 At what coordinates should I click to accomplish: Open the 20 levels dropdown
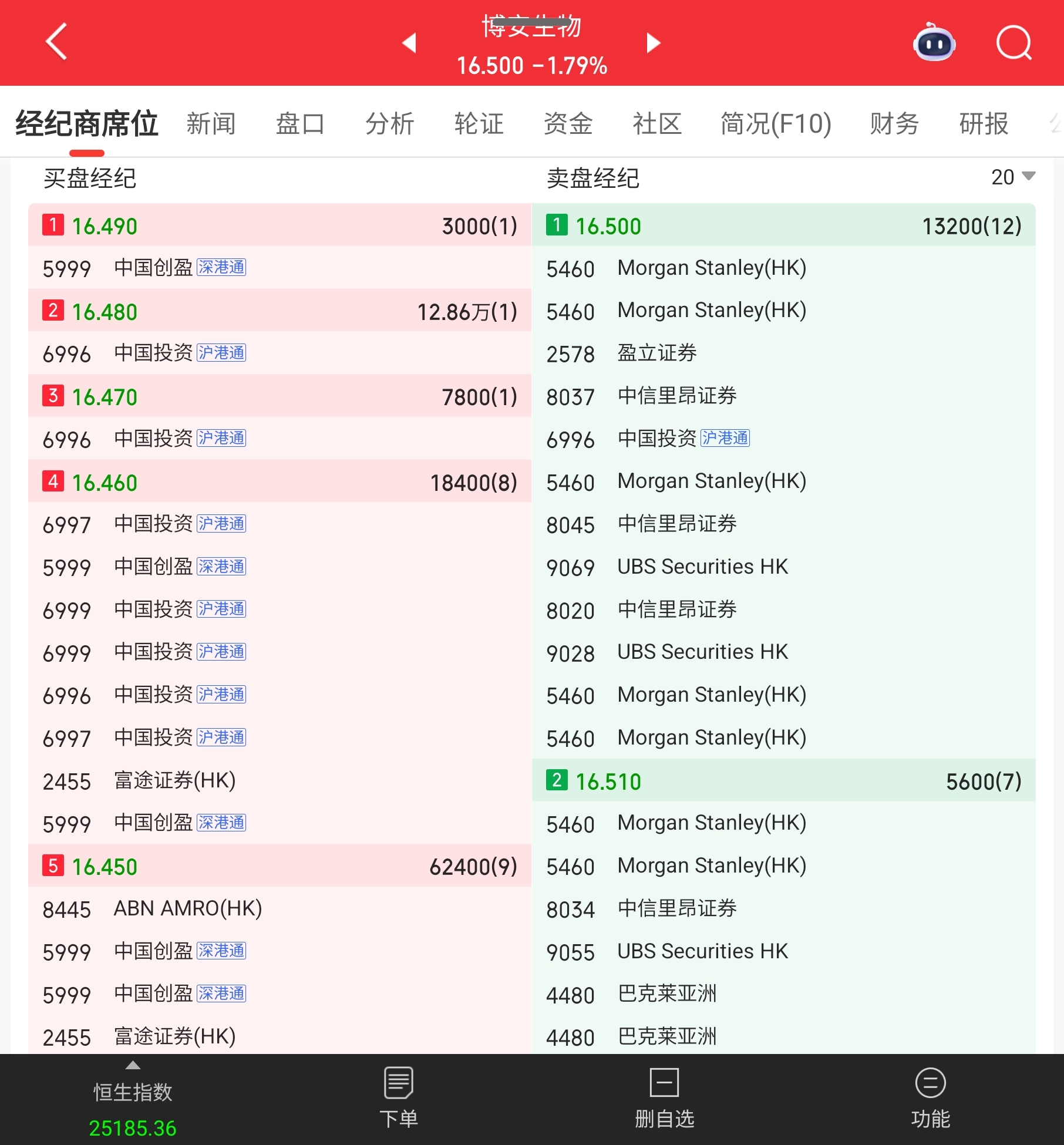coord(1014,177)
